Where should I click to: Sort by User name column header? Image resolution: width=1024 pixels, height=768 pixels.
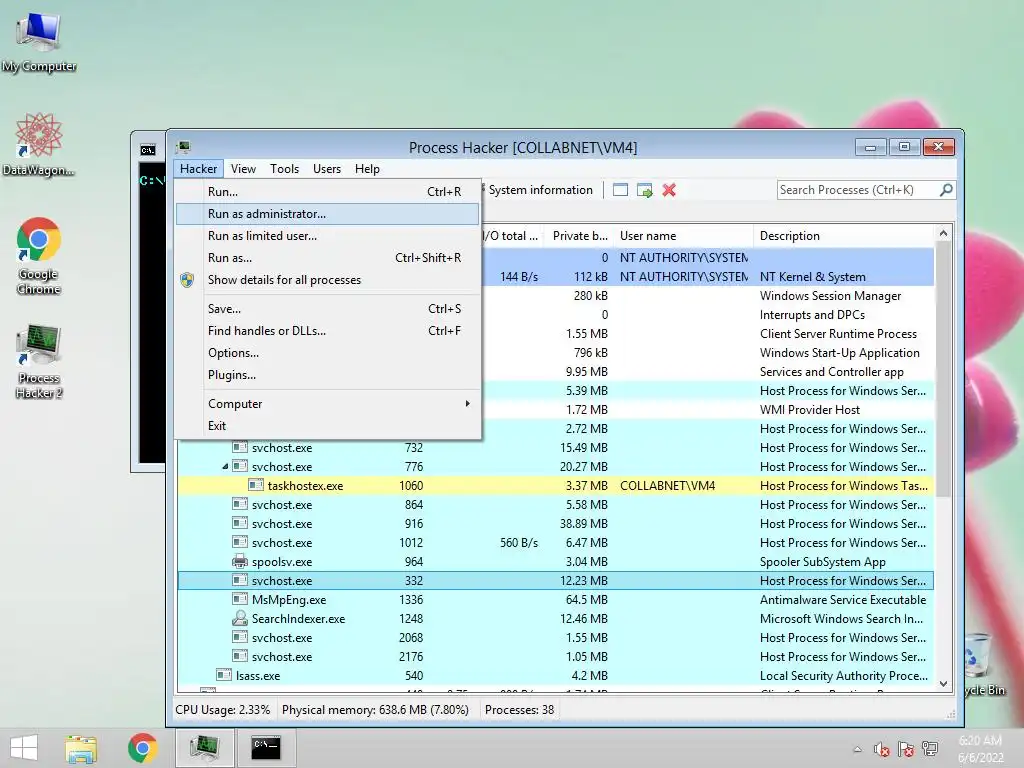[x=684, y=236]
